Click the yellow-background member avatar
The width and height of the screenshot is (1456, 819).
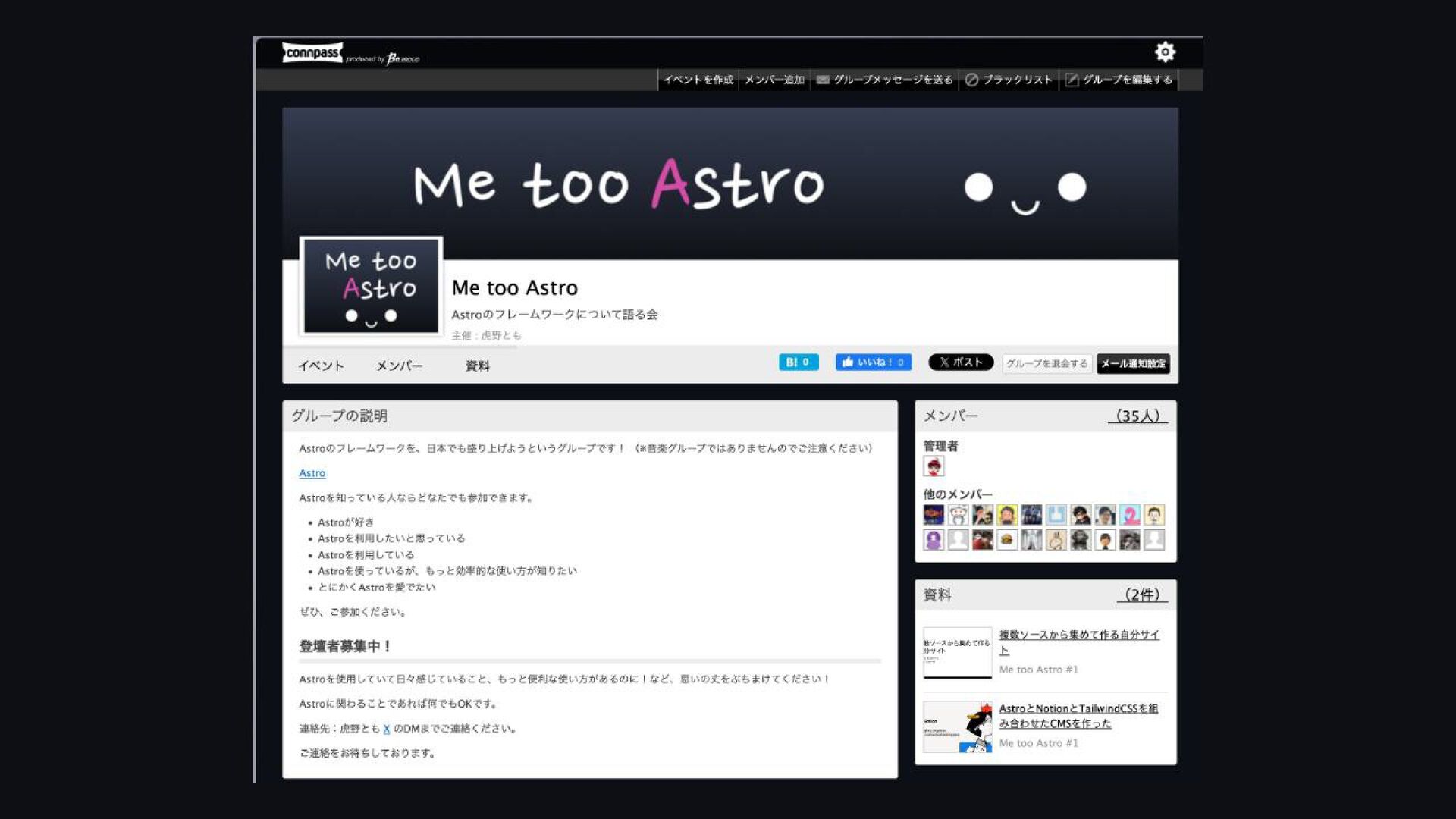click(x=1007, y=516)
